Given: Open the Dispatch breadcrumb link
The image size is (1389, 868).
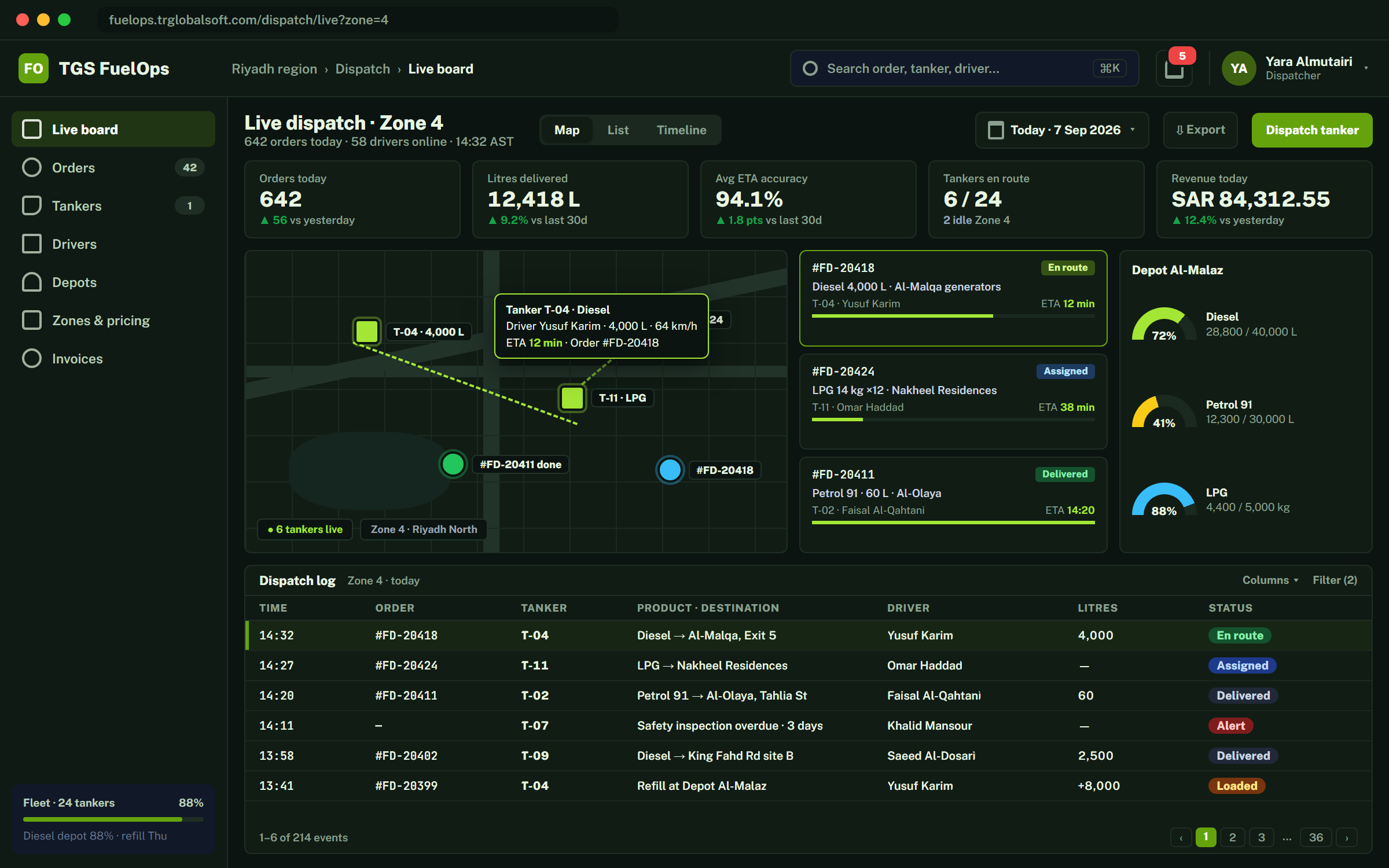Looking at the screenshot, I should (362, 69).
